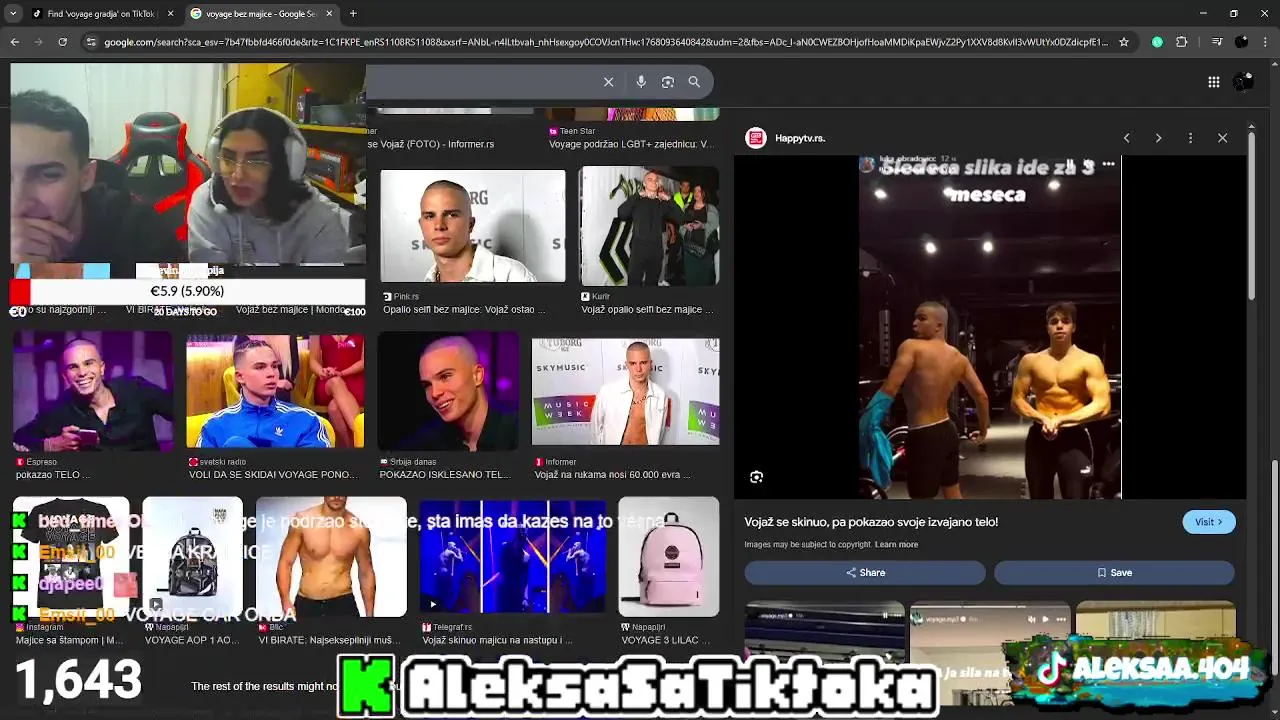Select the 'voyage bez majice - Google Search' tab

tap(260, 14)
